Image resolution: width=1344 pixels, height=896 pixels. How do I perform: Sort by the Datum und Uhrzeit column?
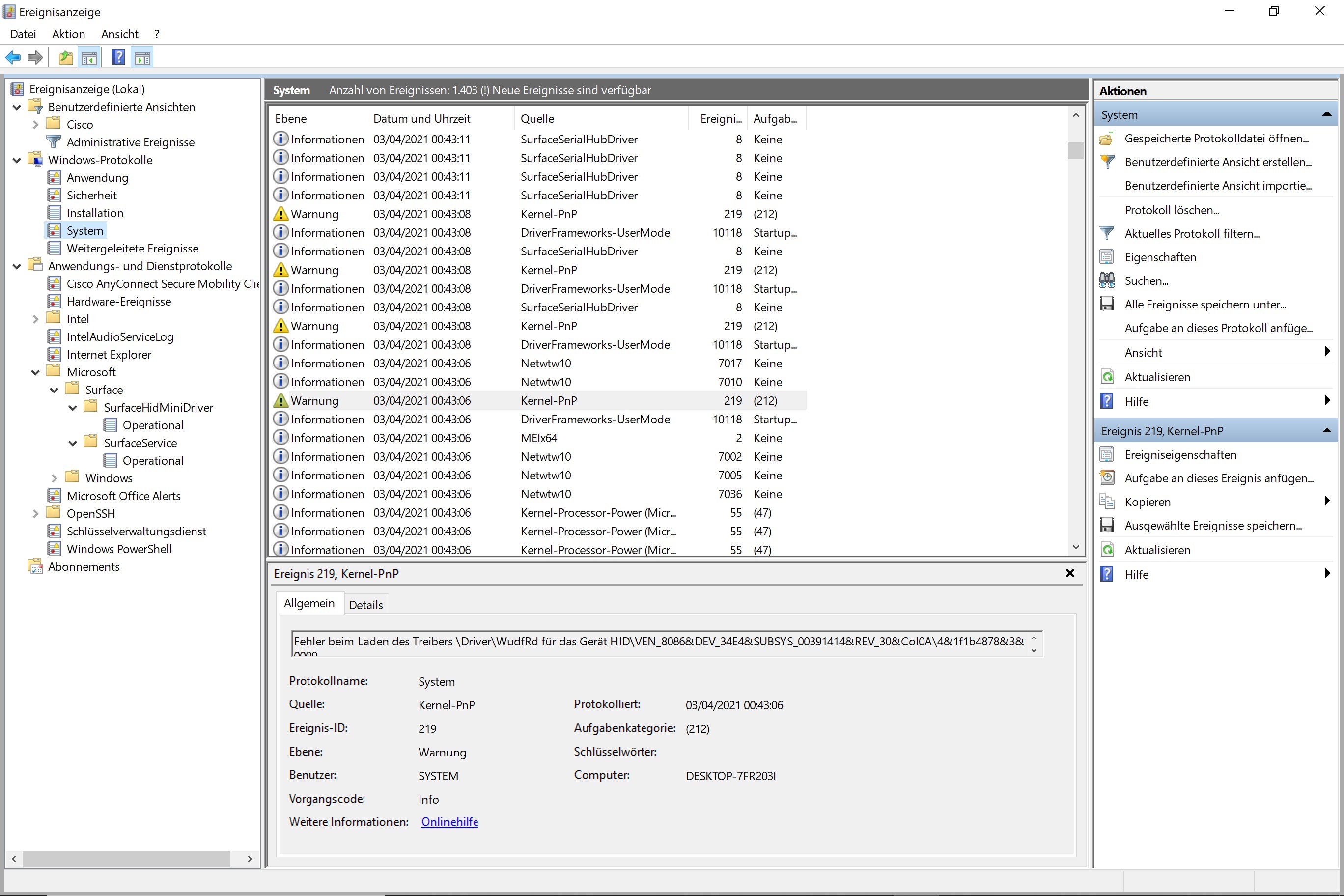[x=440, y=118]
